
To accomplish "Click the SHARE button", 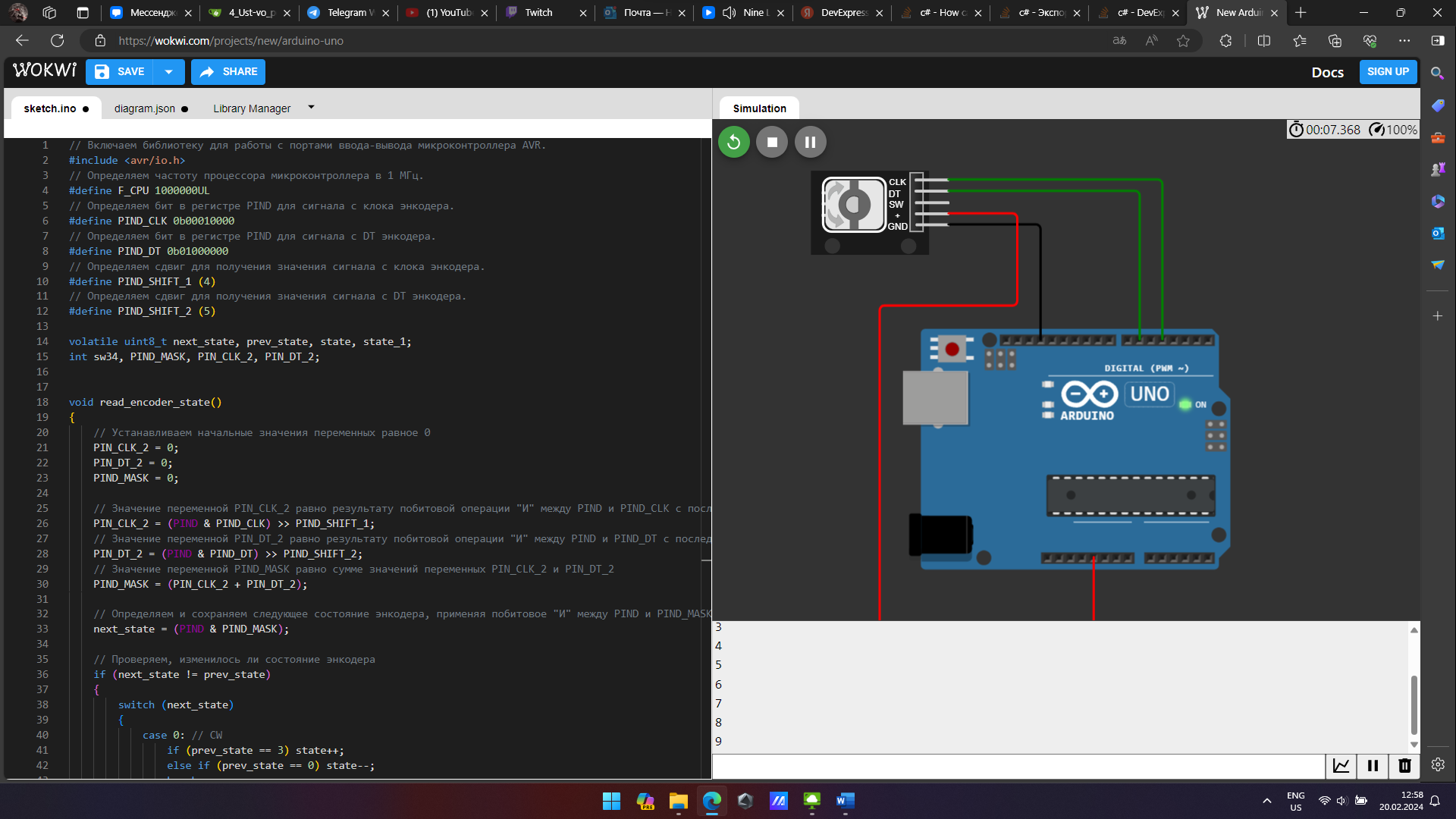I will pyautogui.click(x=228, y=71).
